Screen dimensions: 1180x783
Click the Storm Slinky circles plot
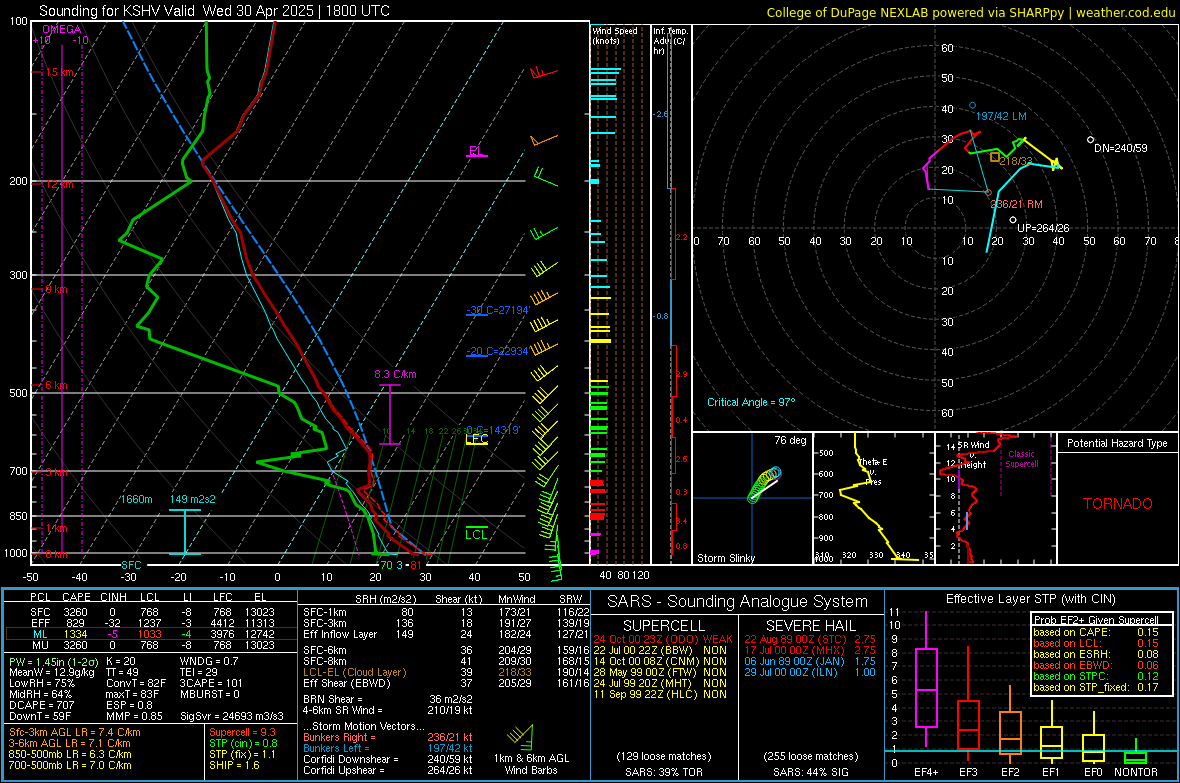765,485
